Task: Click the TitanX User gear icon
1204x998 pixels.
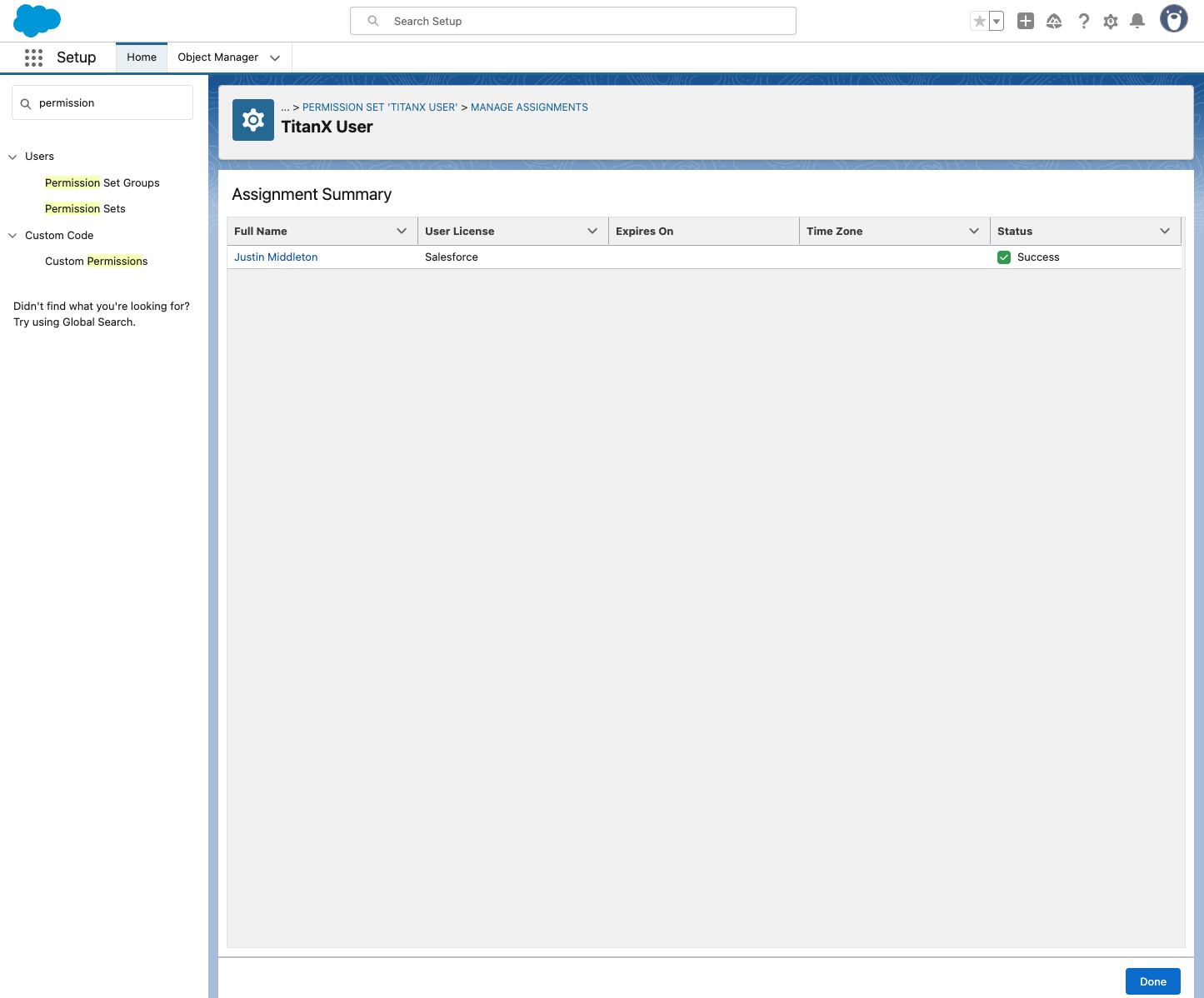Action: (x=253, y=120)
